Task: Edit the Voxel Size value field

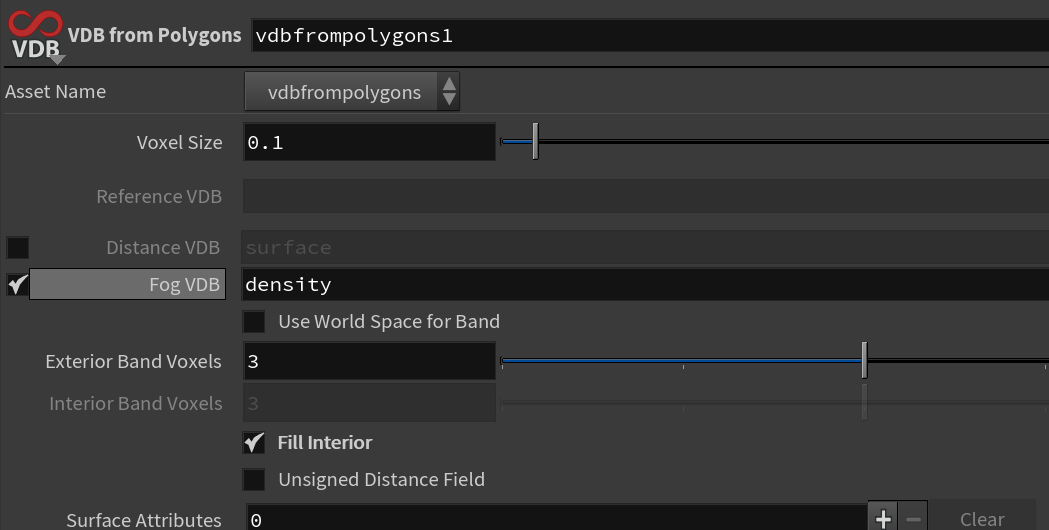Action: click(369, 142)
